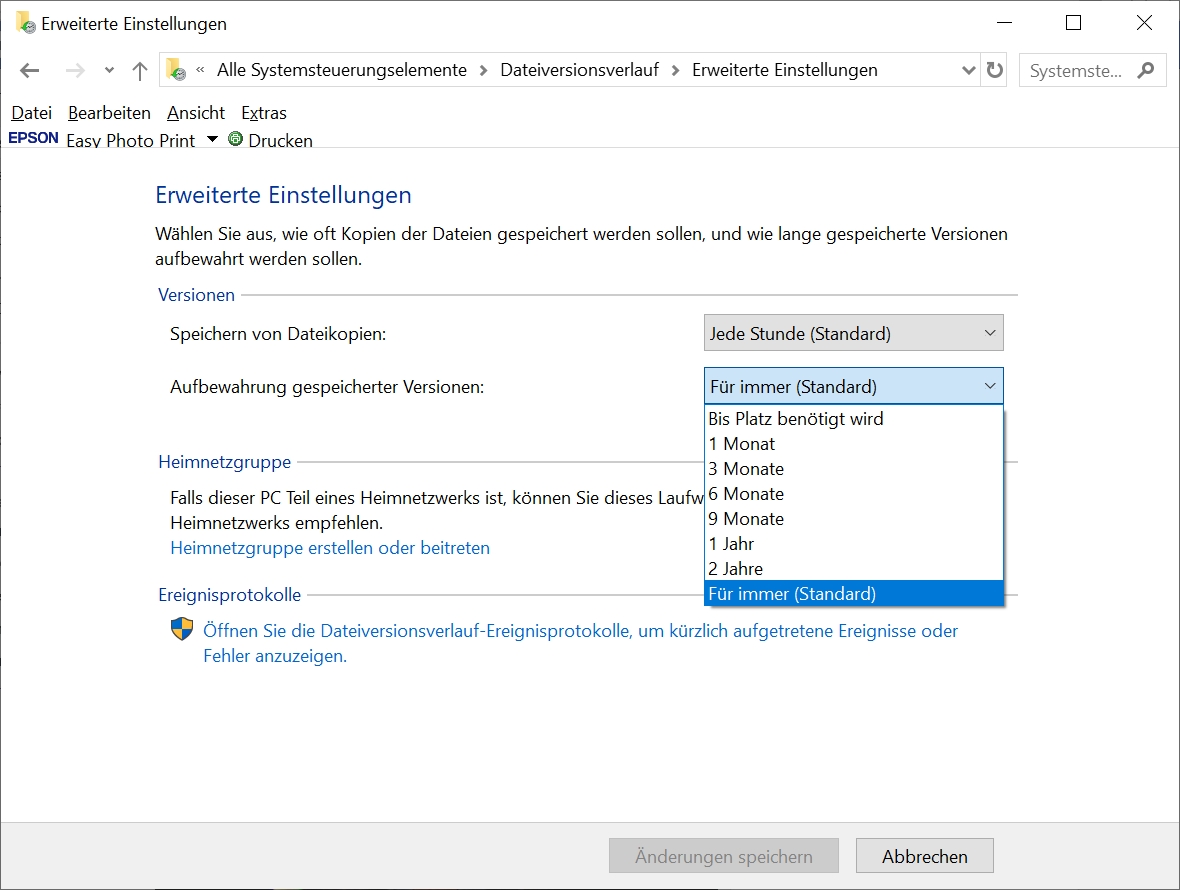1180x890 pixels.
Task: Maximize the Erweiterte Einstellungen window
Action: 1074,23
